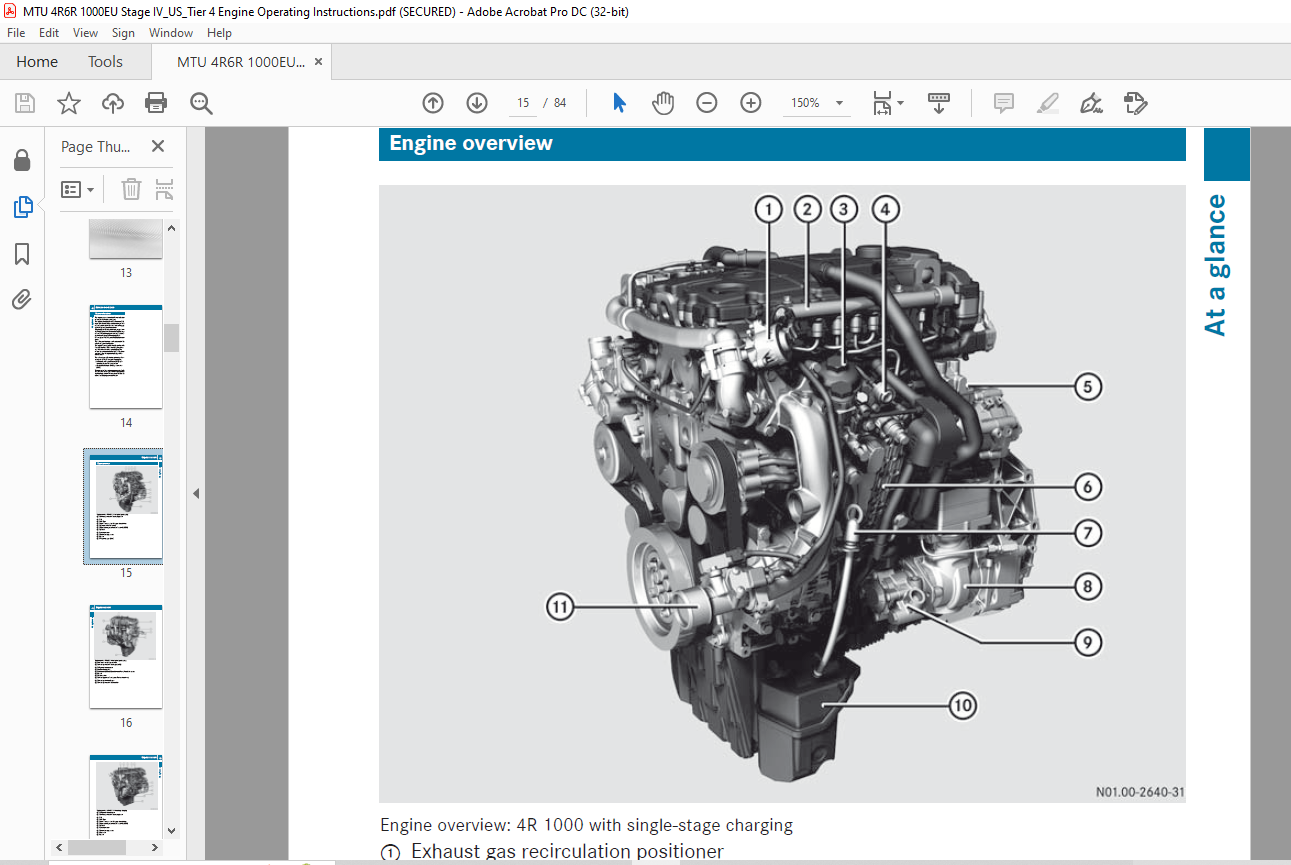This screenshot has height=865, width=1291.
Task: Zoom in with the plus icon
Action: pyautogui.click(x=751, y=103)
